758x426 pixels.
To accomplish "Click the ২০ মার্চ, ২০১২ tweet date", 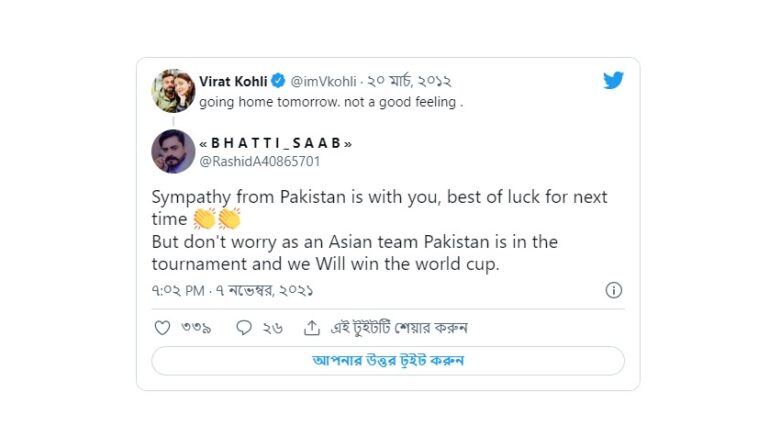I will click(x=409, y=81).
